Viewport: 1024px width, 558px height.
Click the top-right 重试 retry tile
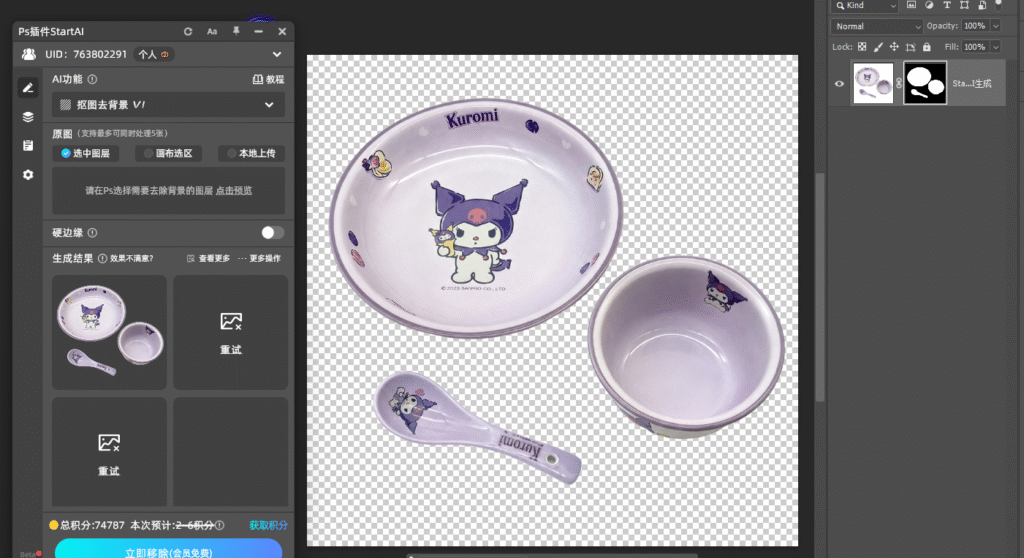tap(231, 333)
